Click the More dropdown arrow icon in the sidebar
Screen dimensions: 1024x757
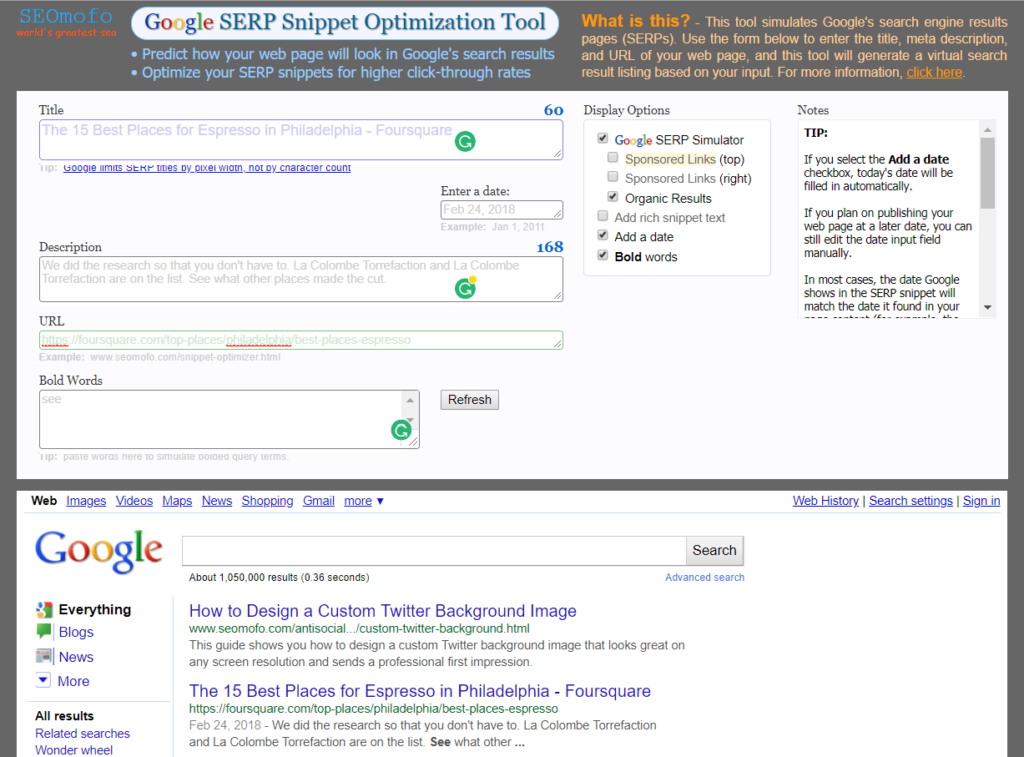tap(43, 680)
